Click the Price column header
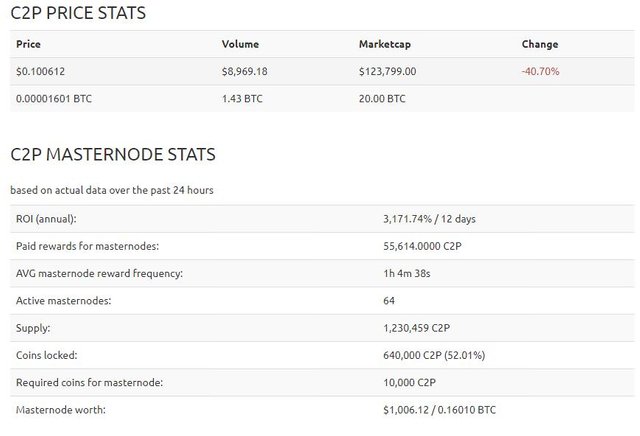 click(x=28, y=44)
